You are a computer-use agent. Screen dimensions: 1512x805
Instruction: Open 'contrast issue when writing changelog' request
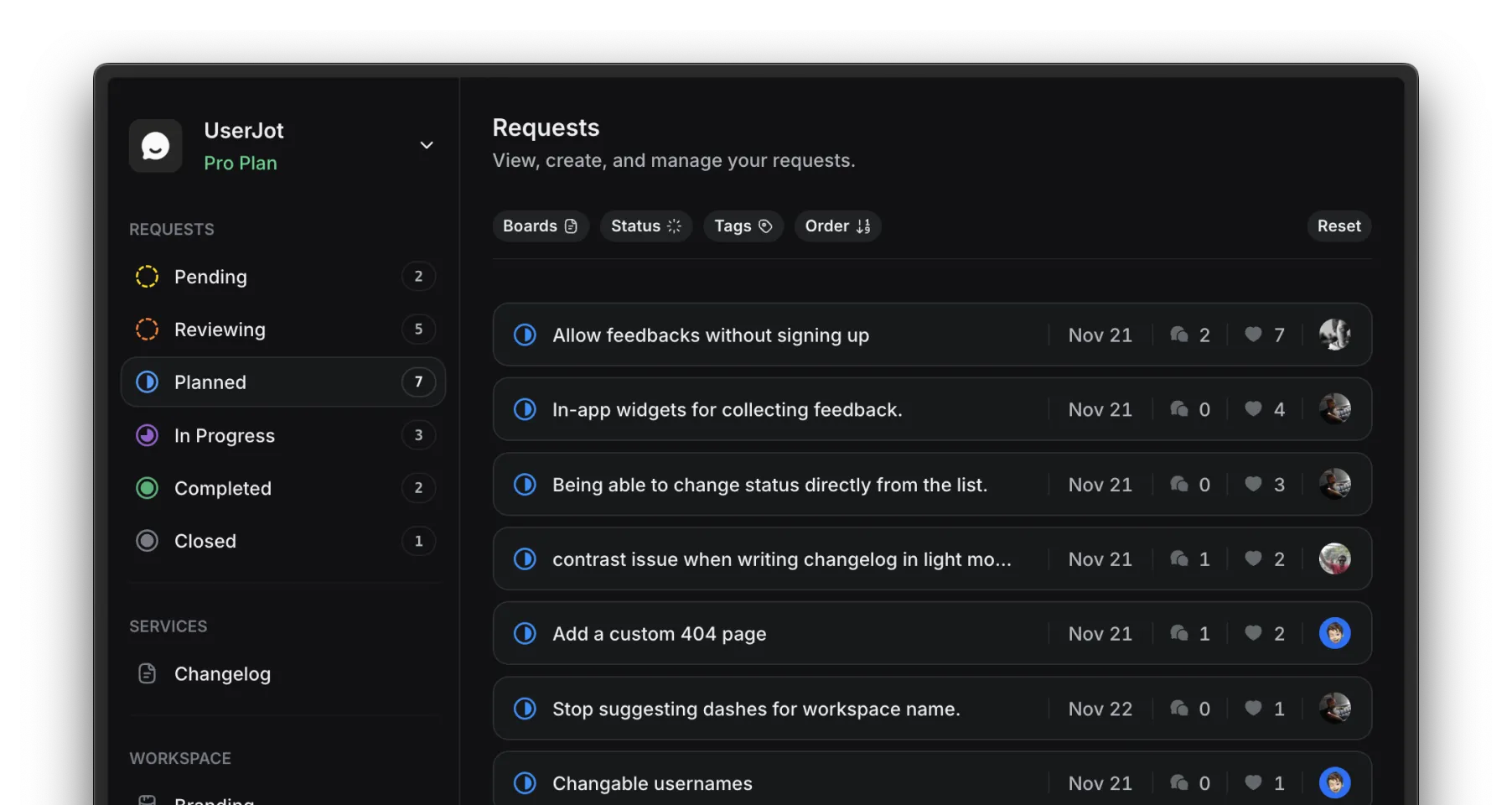coord(932,559)
